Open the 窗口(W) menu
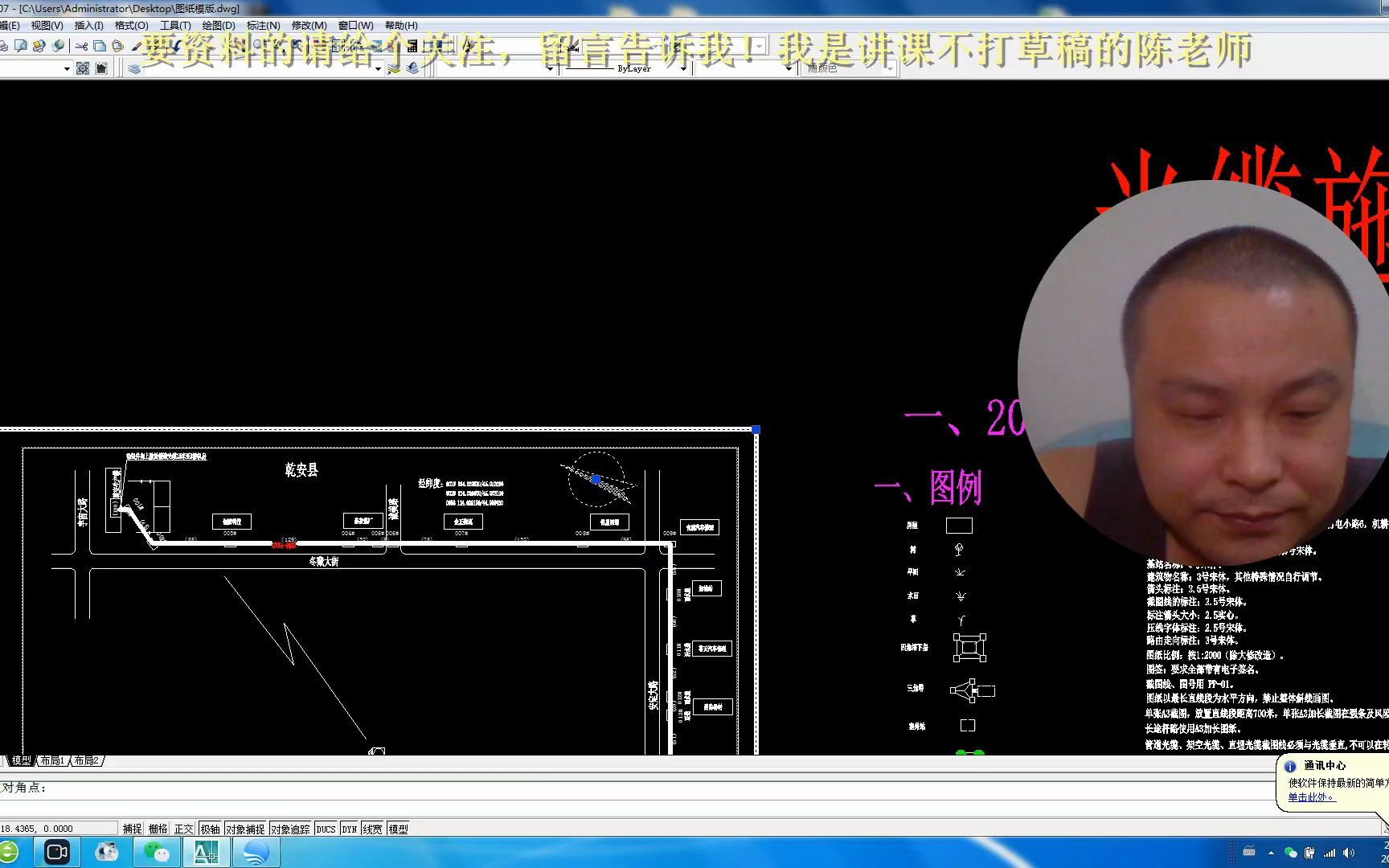This screenshot has height=868, width=1389. (x=355, y=26)
